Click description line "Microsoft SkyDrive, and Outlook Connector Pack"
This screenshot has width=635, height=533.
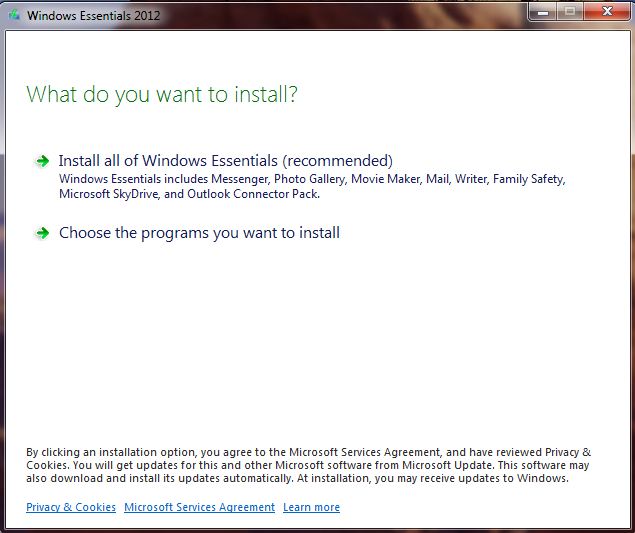(x=189, y=194)
